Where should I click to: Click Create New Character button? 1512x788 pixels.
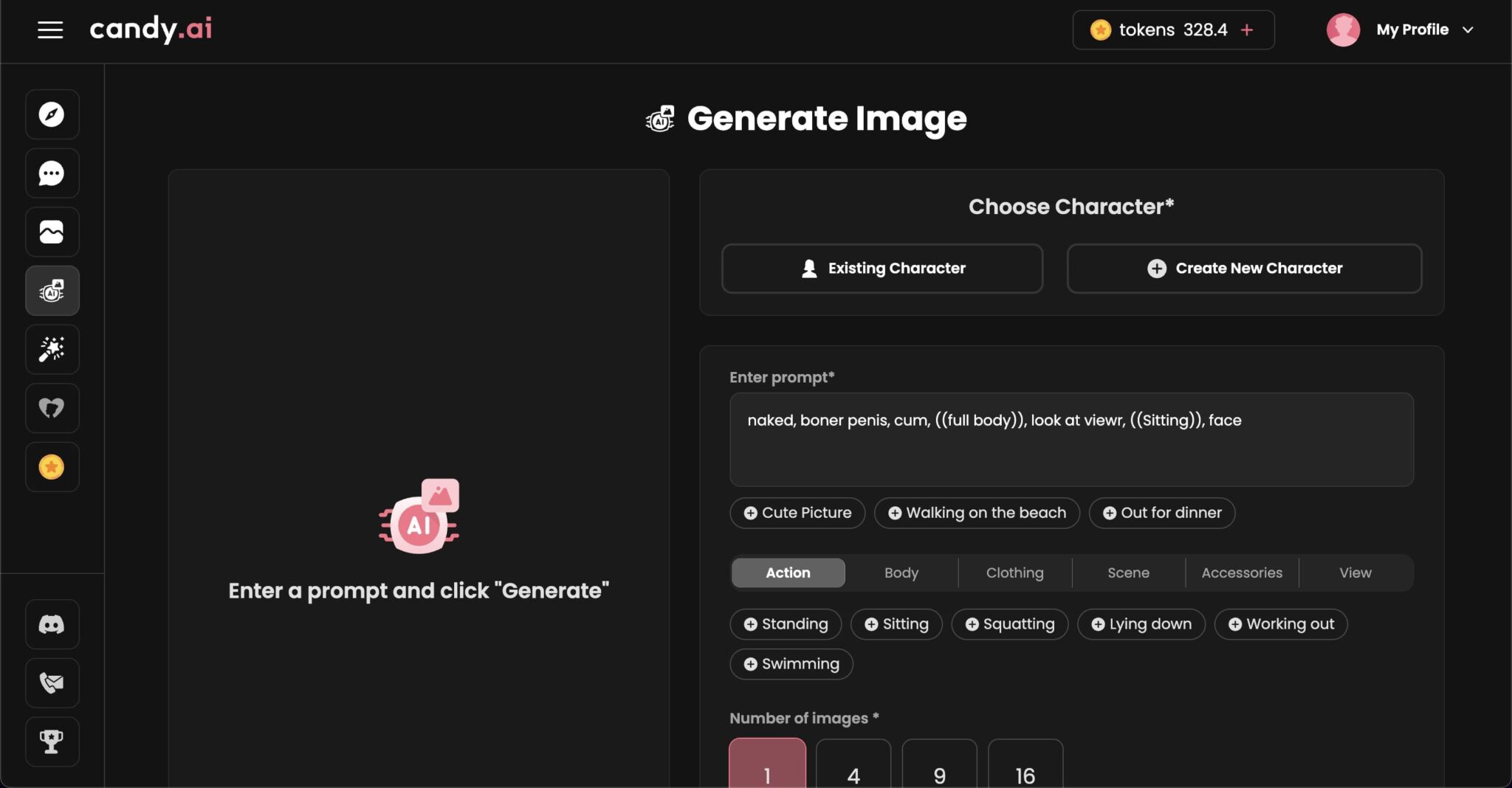(1244, 269)
